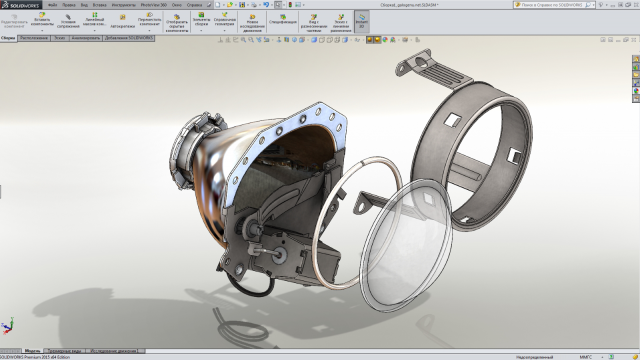Screen dimensions: 640x360
Task: Open the Вид menu
Action: click(x=84, y=5)
